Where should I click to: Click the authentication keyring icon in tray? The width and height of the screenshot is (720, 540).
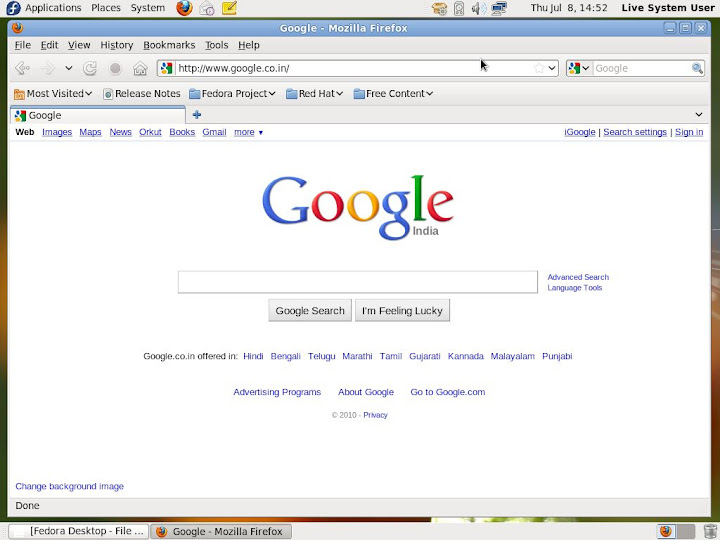click(439, 8)
